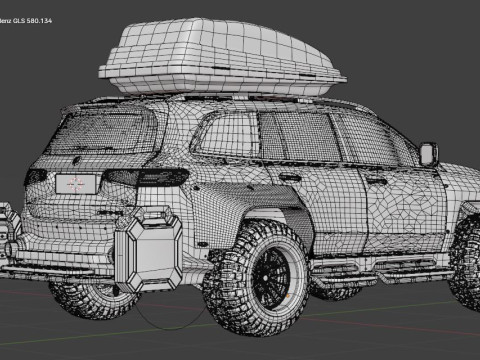Viewport: 480px width, 360px height.
Task: Select the right tail light mesh
Action: pyautogui.click(x=147, y=177)
